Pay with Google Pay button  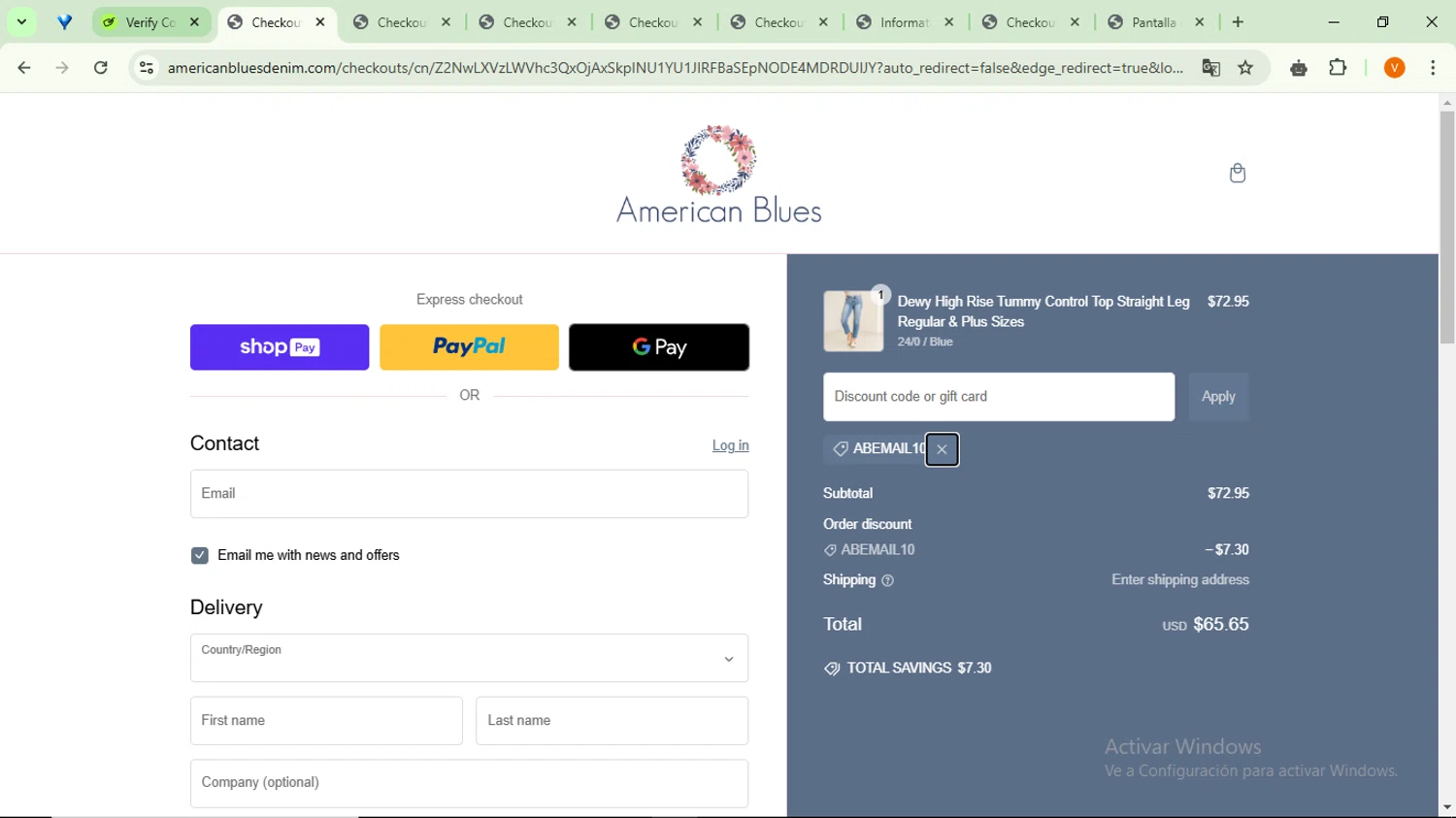[x=659, y=347]
